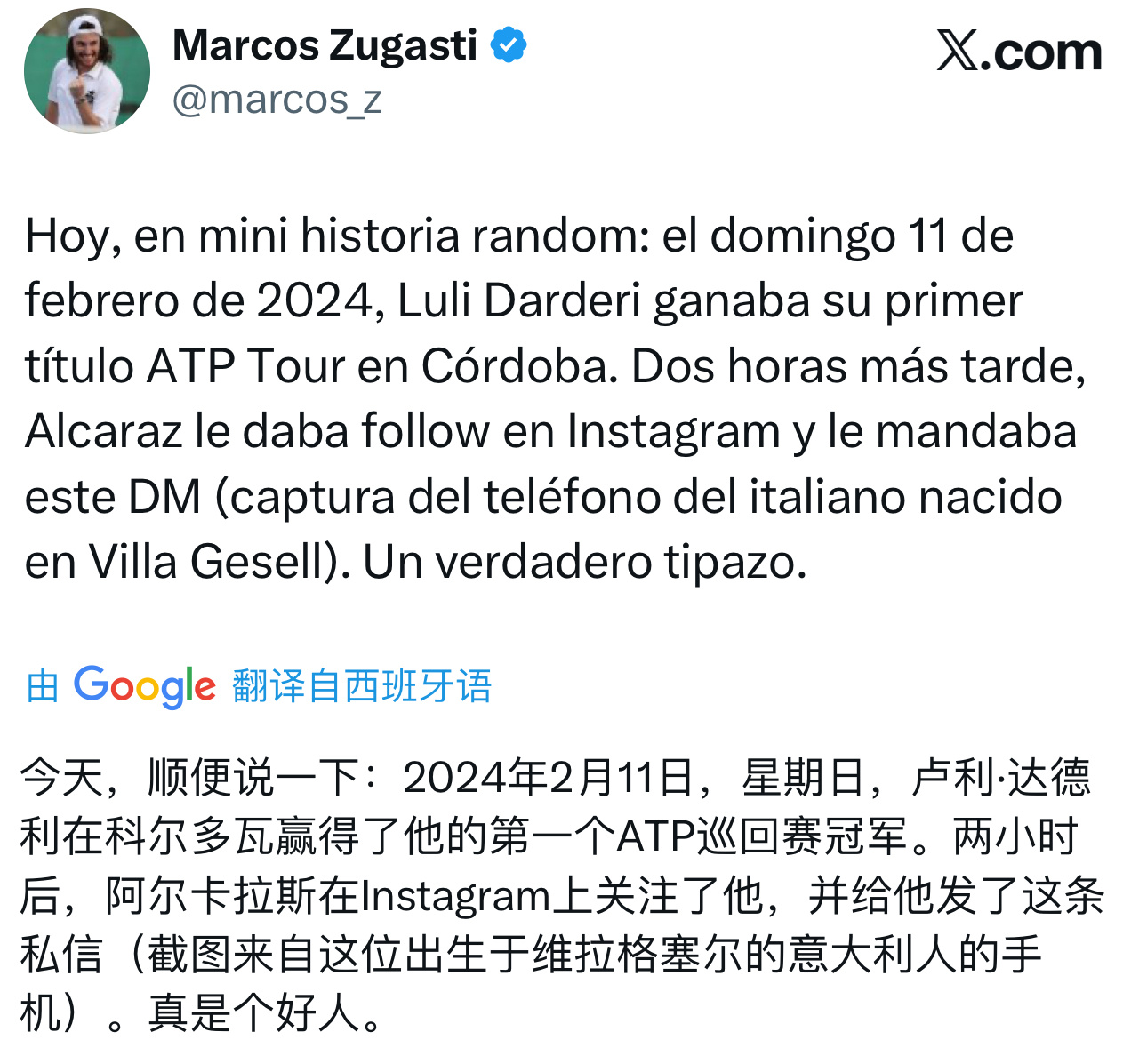The image size is (1147, 1064).
Task: Select the word 'Instagram' in the Spanish tweet
Action: click(x=674, y=431)
